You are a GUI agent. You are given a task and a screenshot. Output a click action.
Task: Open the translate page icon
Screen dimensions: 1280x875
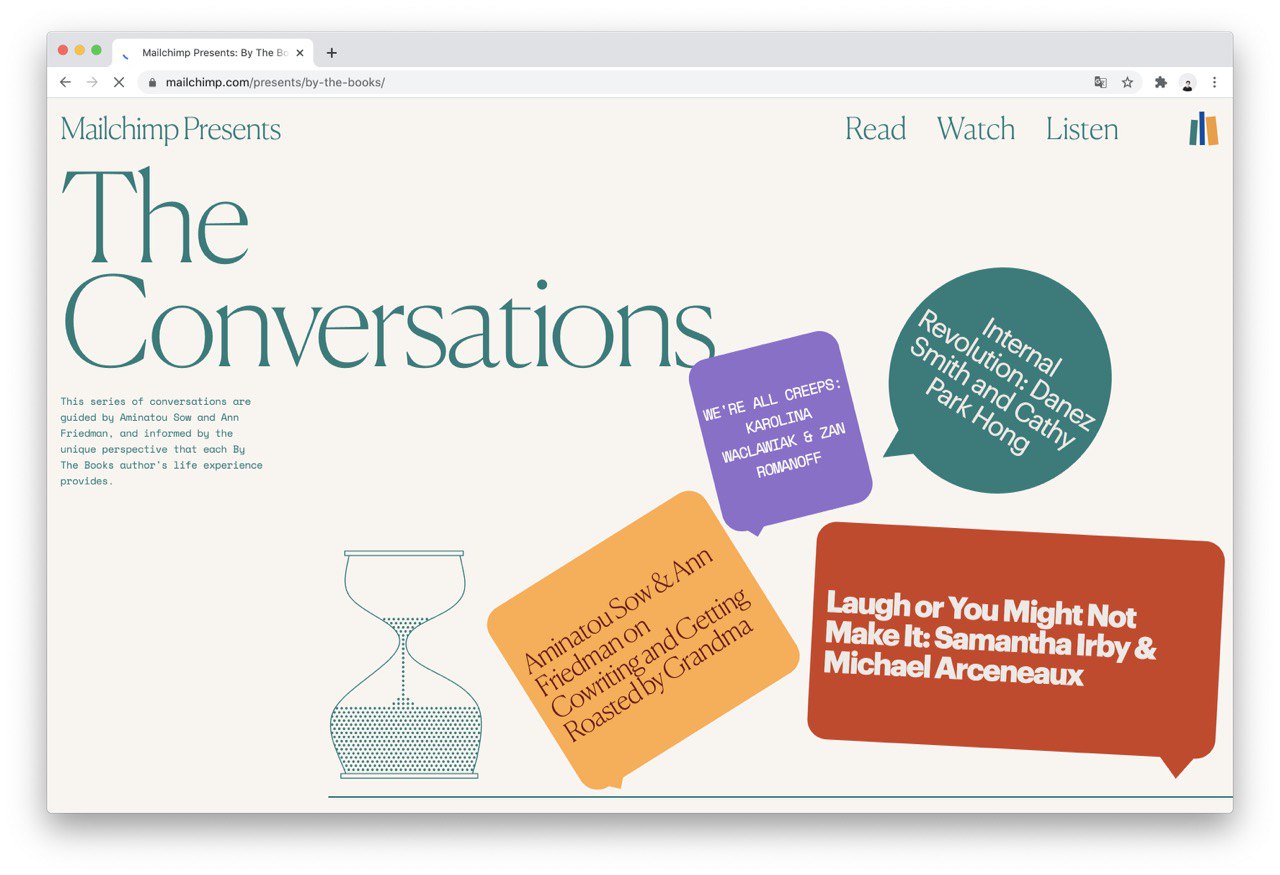tap(1100, 82)
